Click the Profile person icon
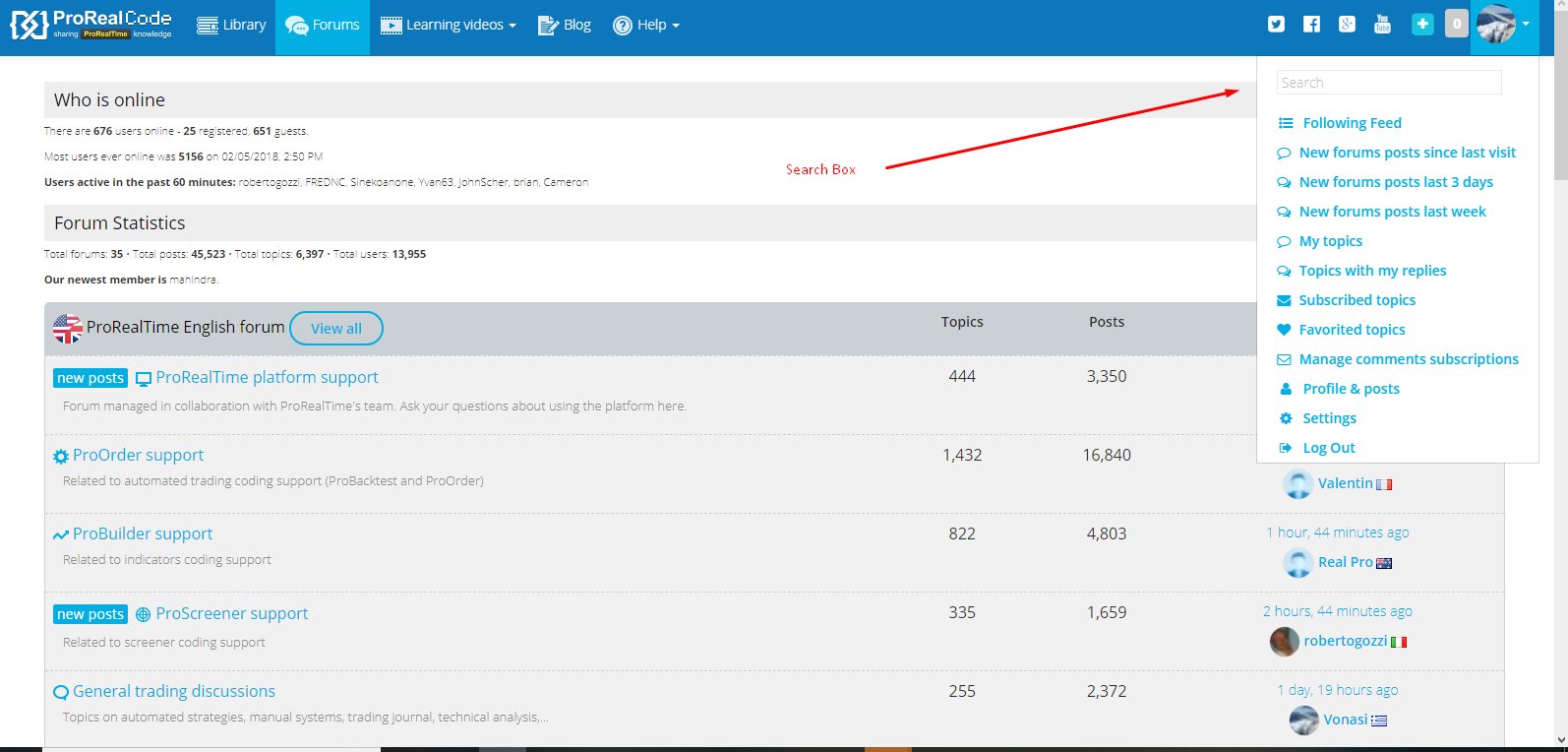This screenshot has width=1568, height=752. 1285,389
